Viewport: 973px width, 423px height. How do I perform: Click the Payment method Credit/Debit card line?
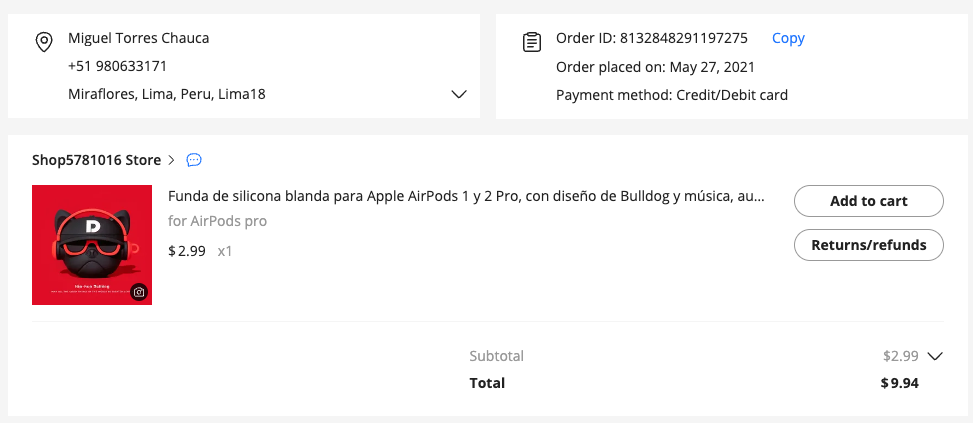(672, 95)
